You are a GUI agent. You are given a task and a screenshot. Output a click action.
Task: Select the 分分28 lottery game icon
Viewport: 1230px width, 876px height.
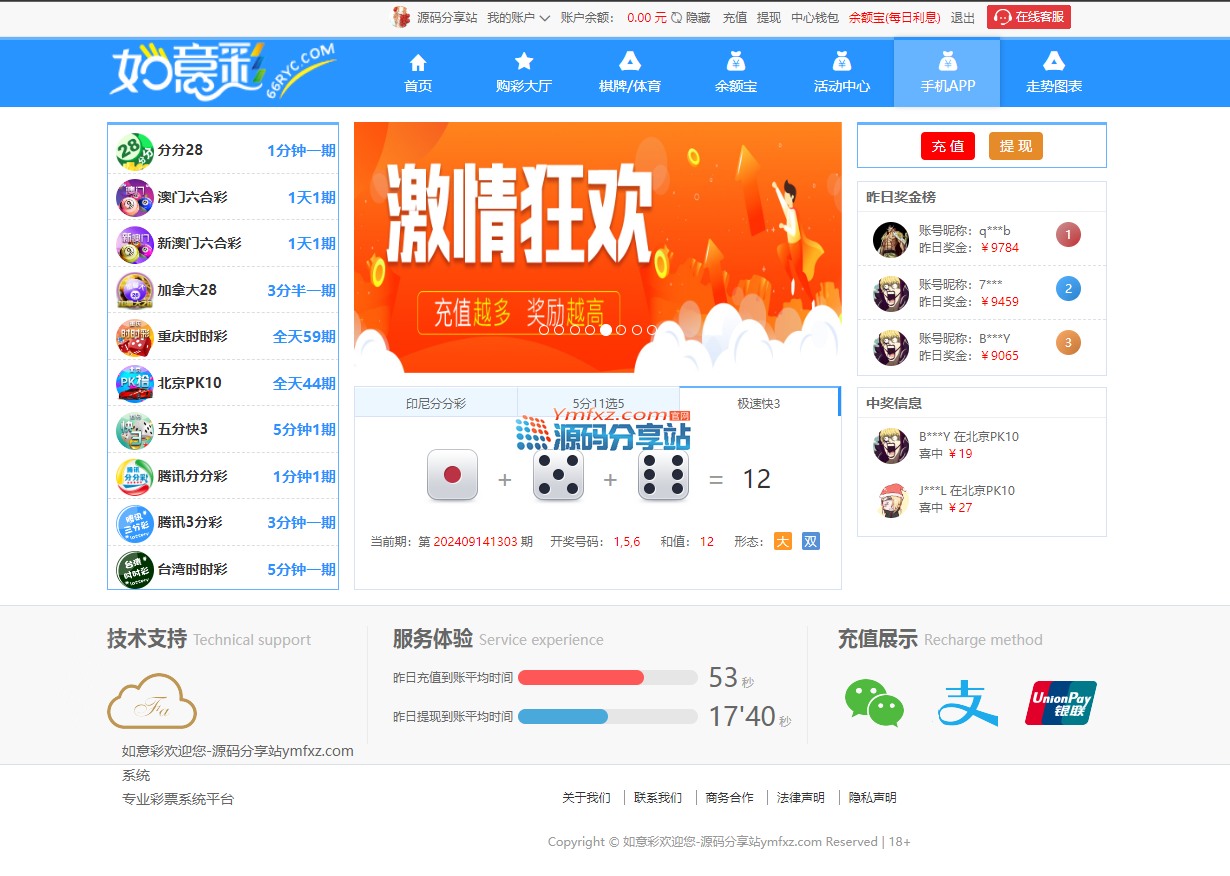tap(134, 151)
